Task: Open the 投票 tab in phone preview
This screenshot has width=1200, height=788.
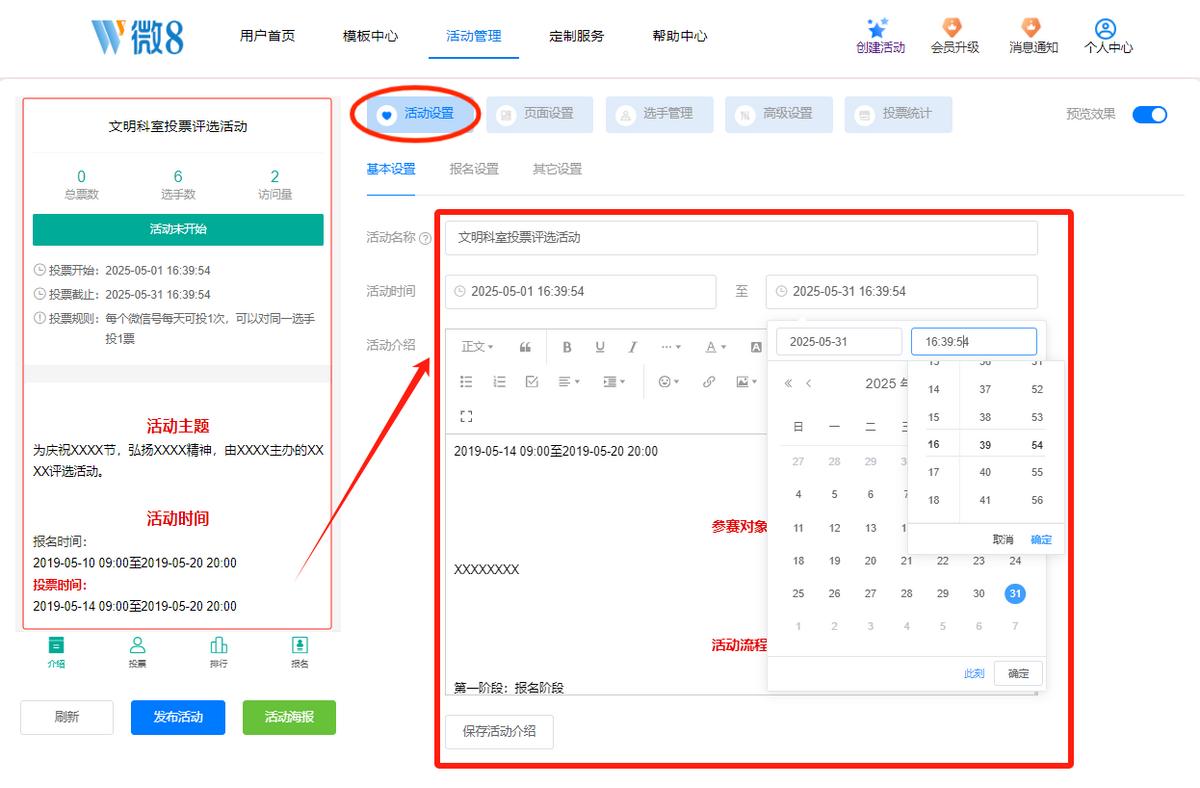Action: 137,651
